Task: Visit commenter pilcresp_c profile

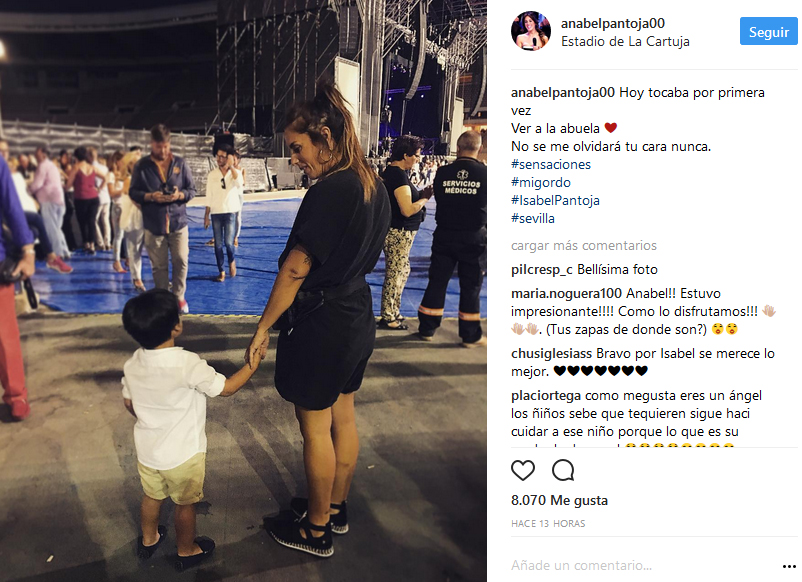Action: tap(542, 270)
